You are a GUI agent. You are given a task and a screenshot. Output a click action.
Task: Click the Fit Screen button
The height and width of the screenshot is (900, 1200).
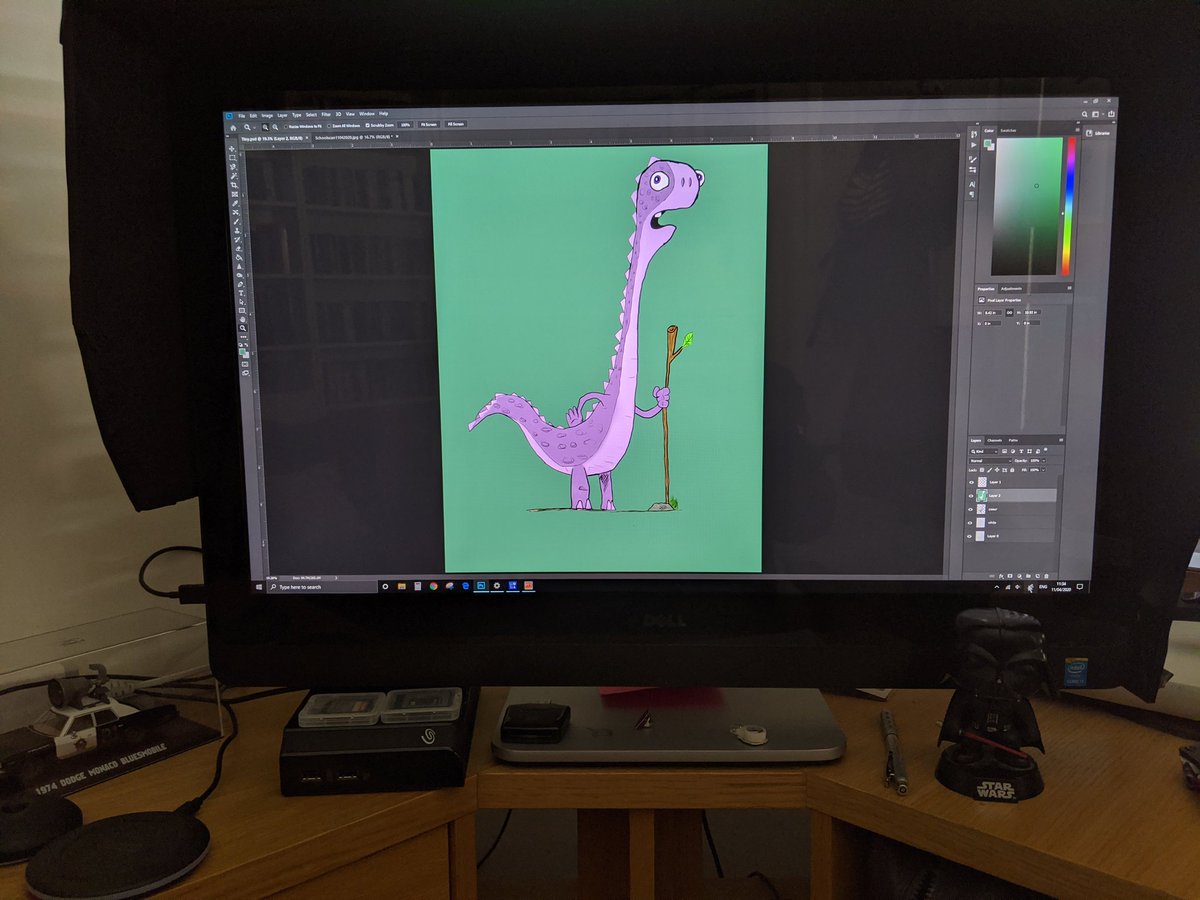pyautogui.click(x=429, y=124)
